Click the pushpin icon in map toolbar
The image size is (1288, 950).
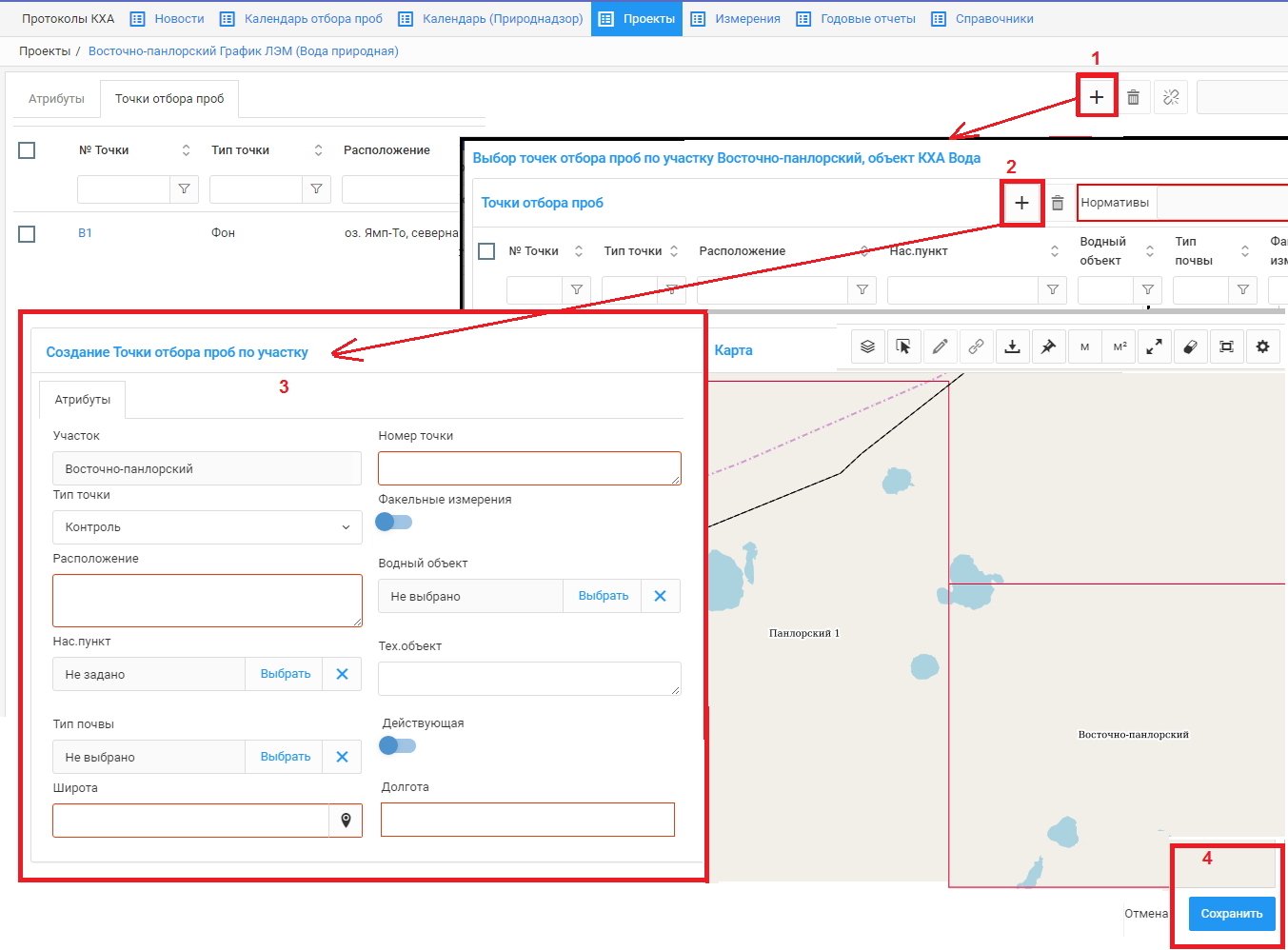pyautogui.click(x=1048, y=347)
